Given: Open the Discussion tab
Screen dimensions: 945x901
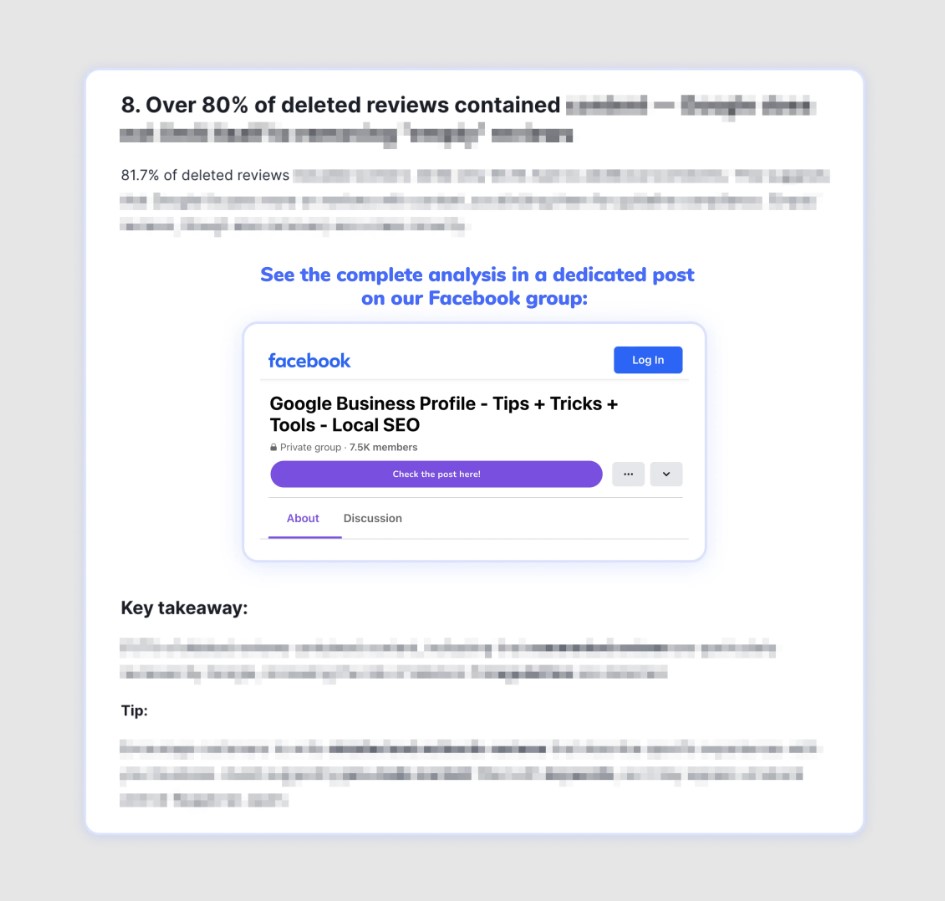Looking at the screenshot, I should pos(372,518).
